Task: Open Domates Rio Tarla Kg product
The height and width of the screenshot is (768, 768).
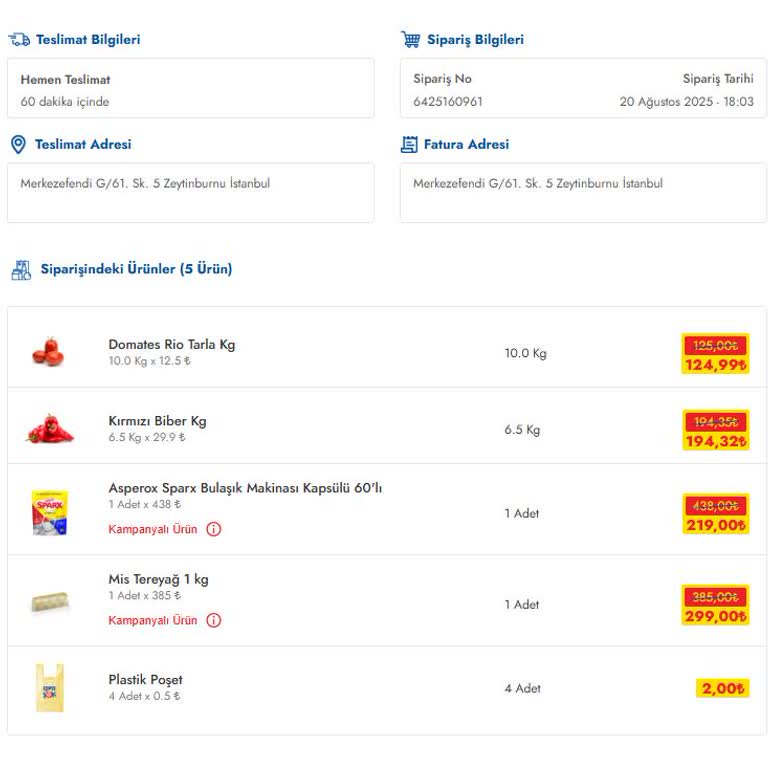Action: (x=171, y=345)
